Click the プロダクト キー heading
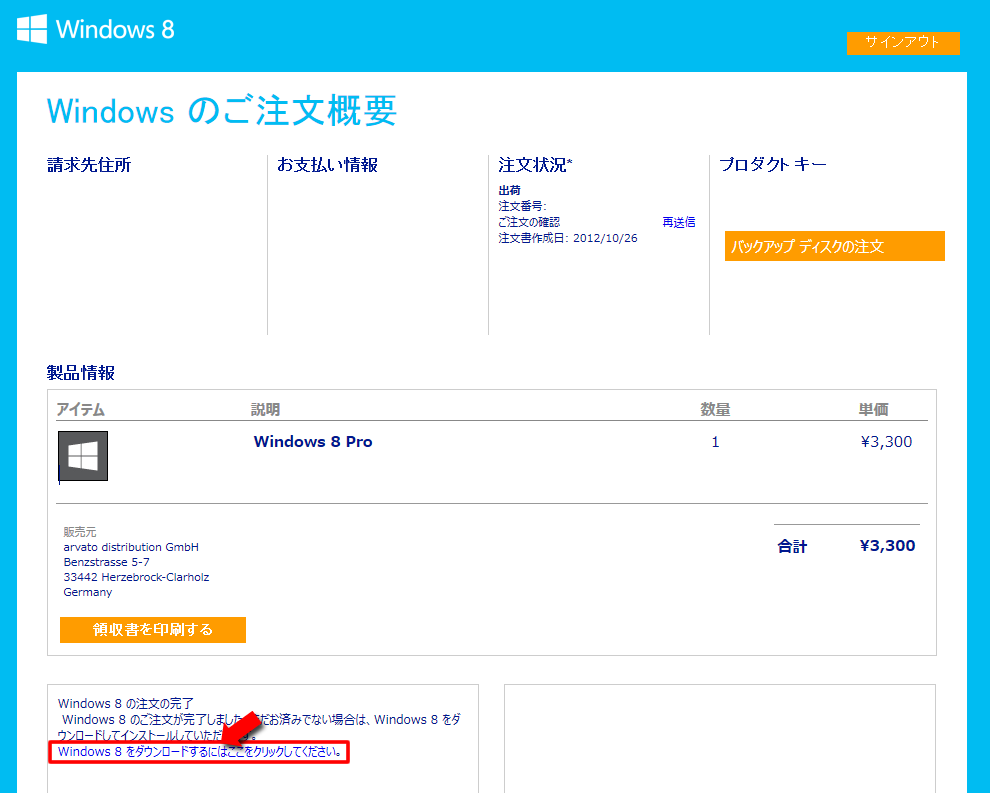Screen dimensions: 990x793 (773, 165)
